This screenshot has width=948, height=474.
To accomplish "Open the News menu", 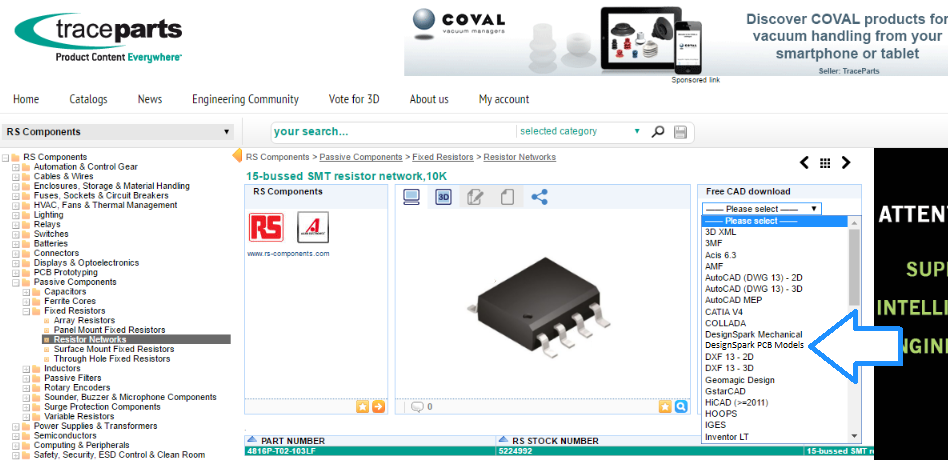I will tap(150, 99).
